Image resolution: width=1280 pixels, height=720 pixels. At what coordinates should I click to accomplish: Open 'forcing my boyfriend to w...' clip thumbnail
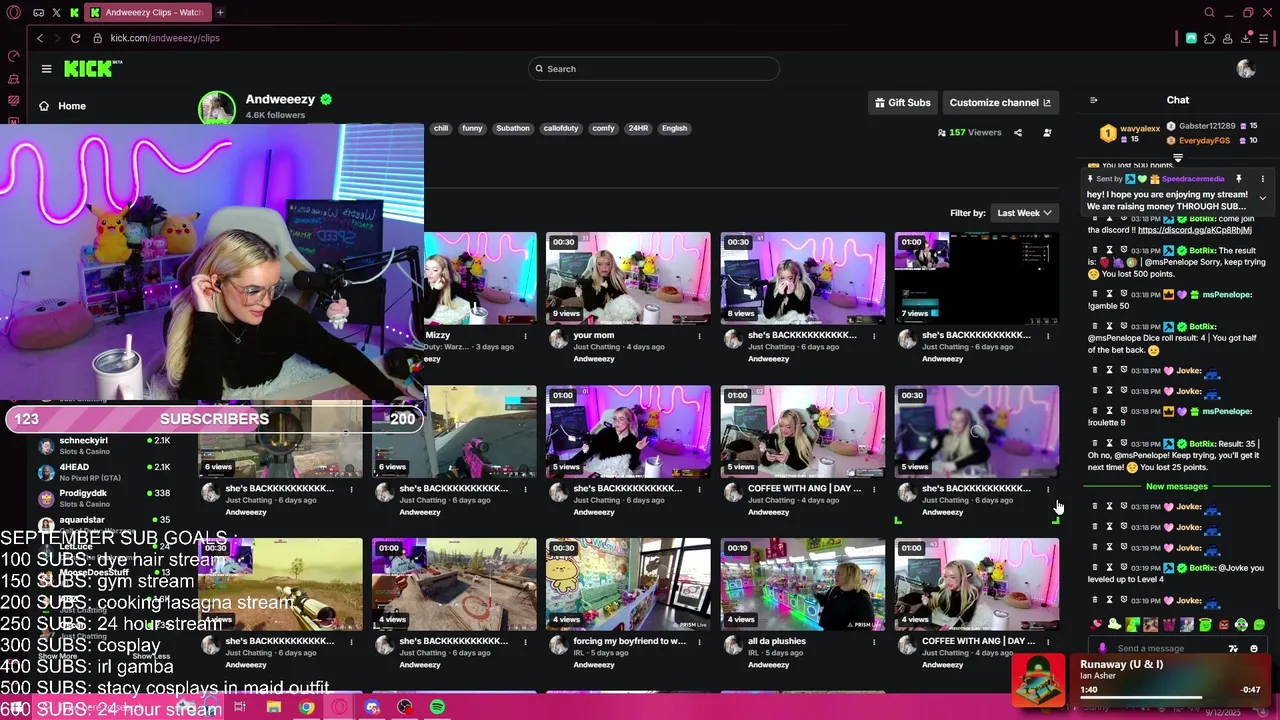click(628, 584)
